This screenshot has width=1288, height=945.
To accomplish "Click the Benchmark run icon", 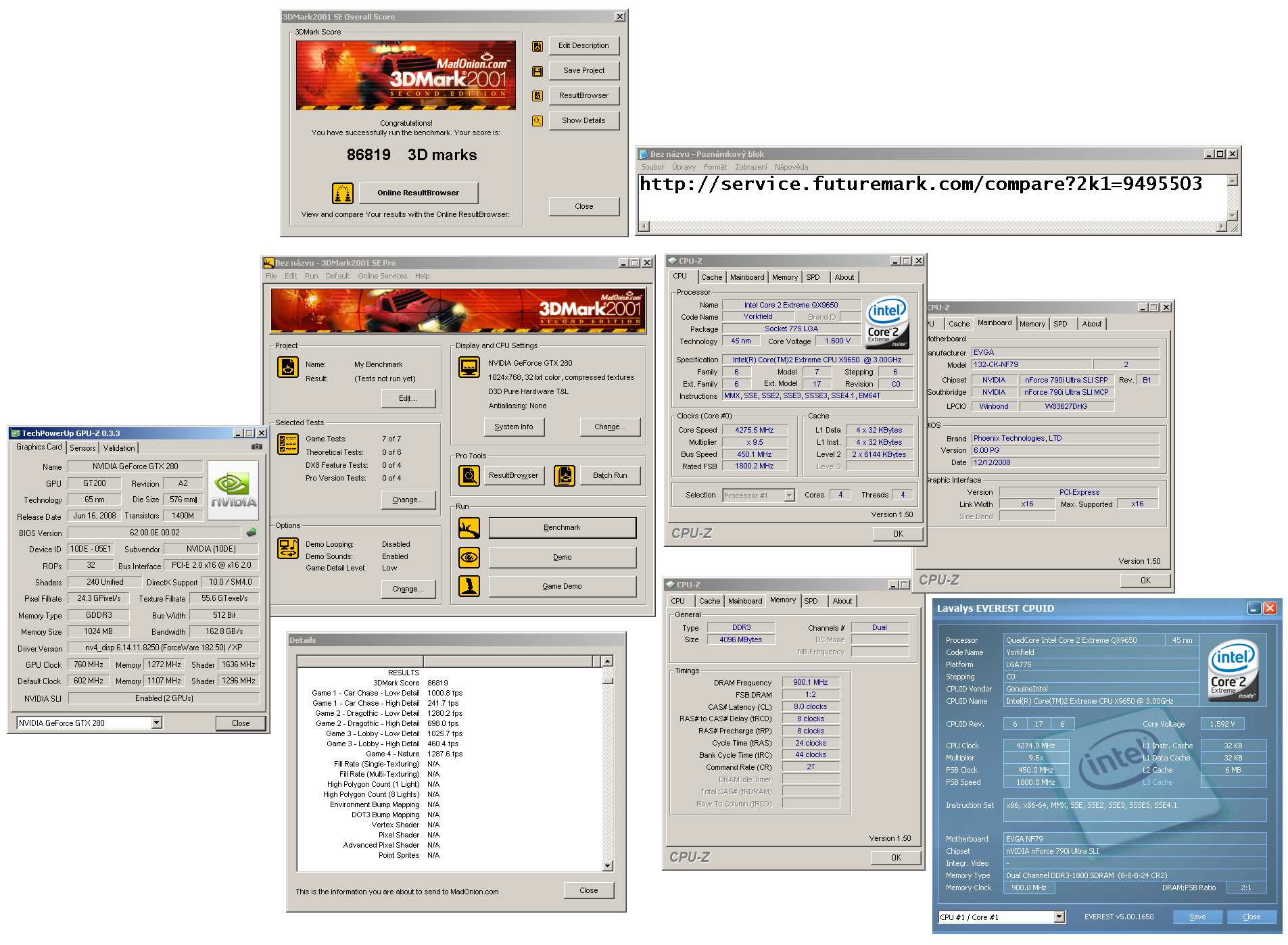I will click(469, 528).
